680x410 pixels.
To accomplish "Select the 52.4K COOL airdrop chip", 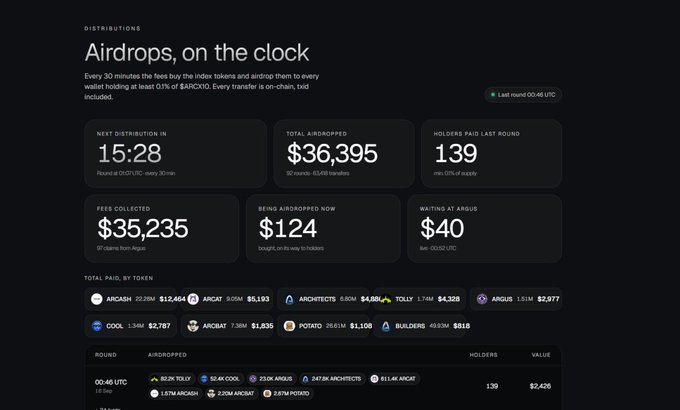I will (221, 379).
